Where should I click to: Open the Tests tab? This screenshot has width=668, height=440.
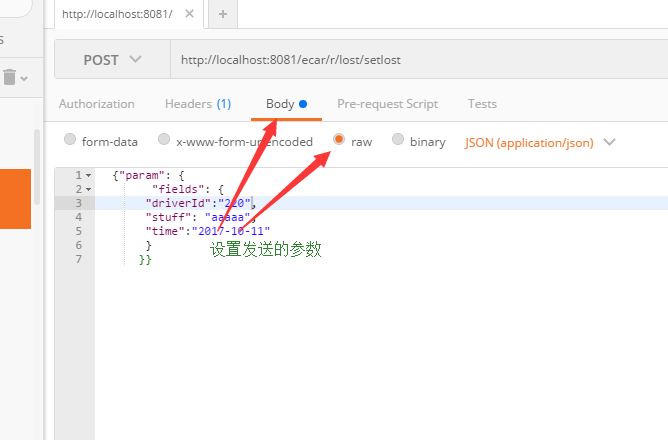coord(482,104)
